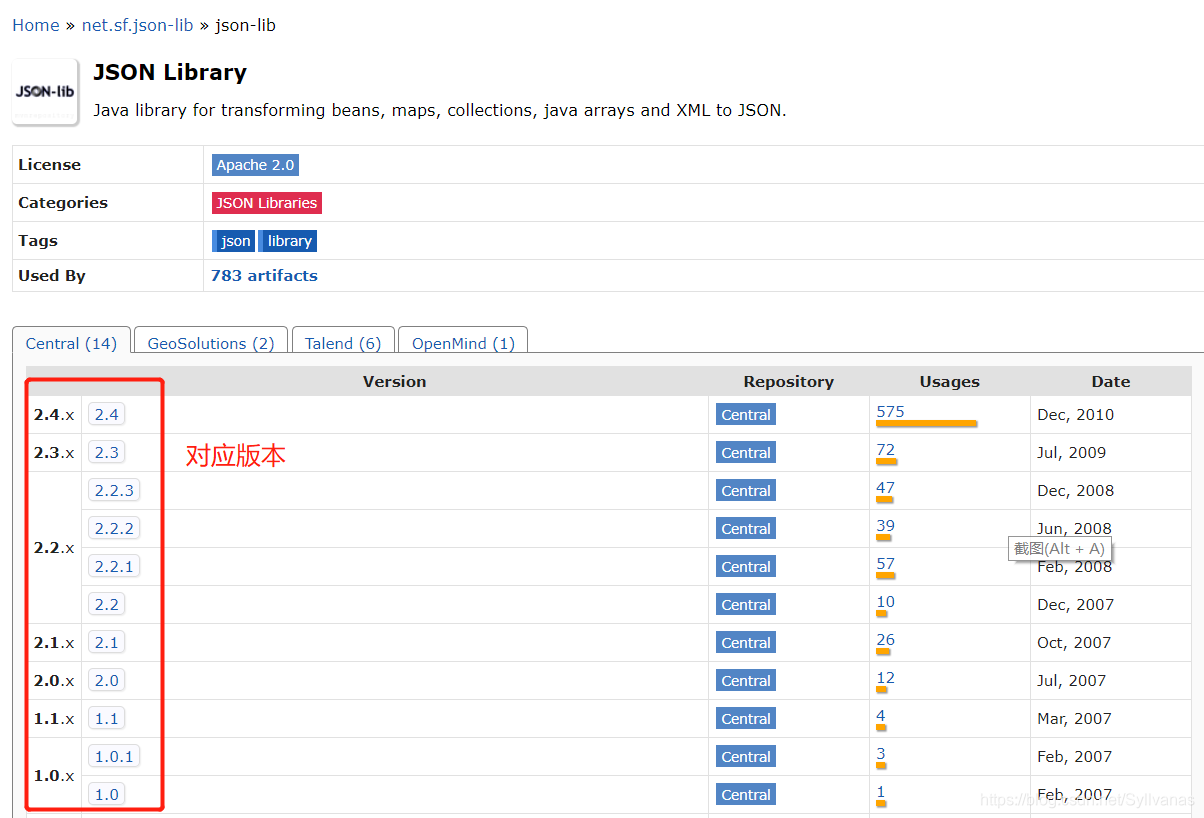This screenshot has height=818, width=1204.
Task: Open the Apache 2.0 license tag
Action: [255, 165]
